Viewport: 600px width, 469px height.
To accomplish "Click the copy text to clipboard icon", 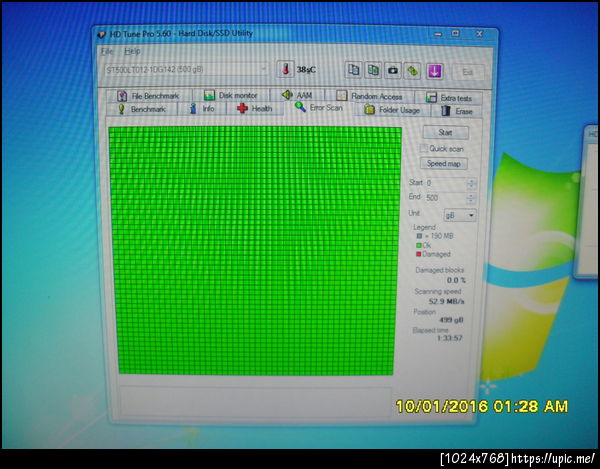I will click(x=354, y=70).
